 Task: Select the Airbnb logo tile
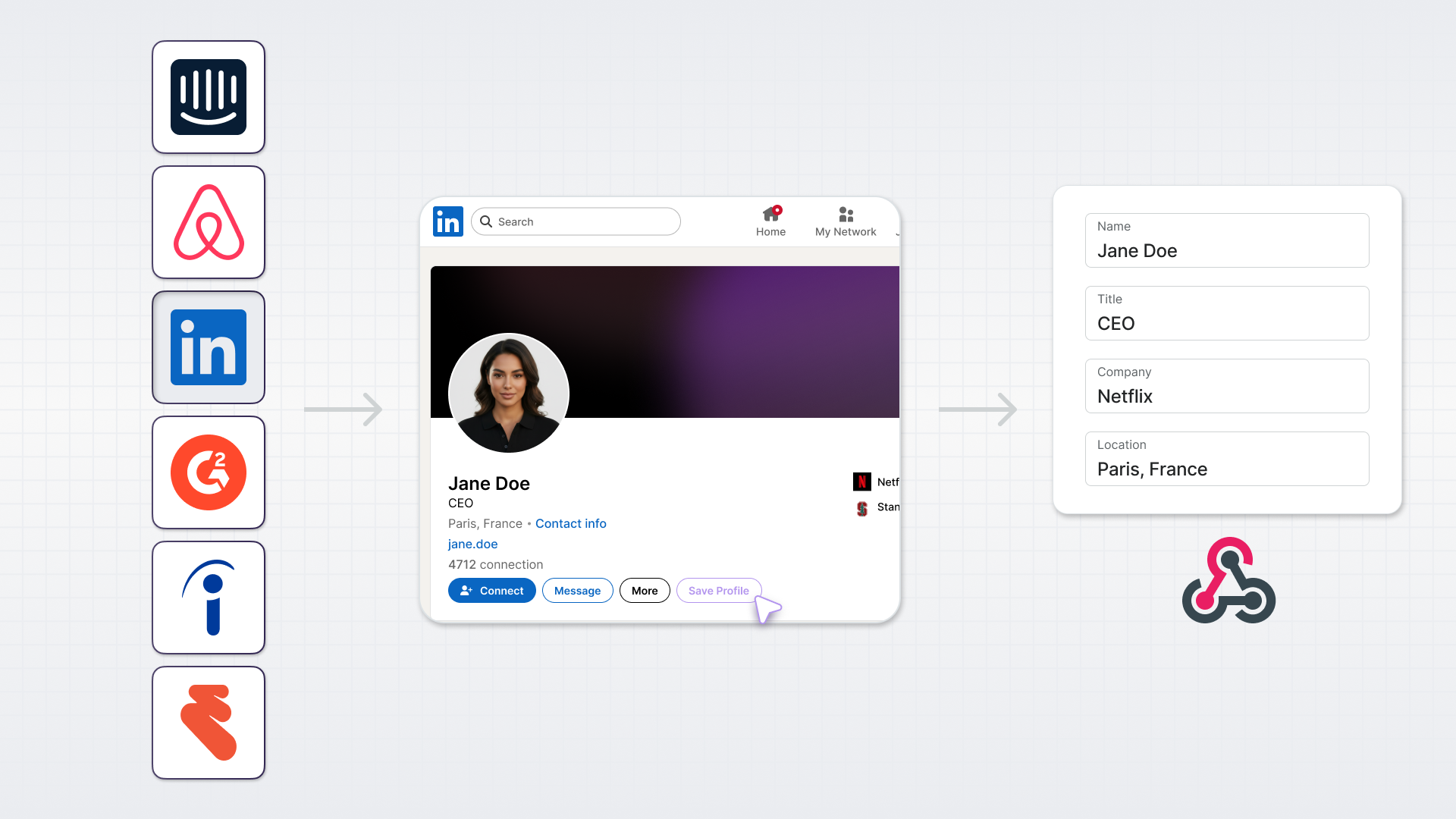(209, 222)
